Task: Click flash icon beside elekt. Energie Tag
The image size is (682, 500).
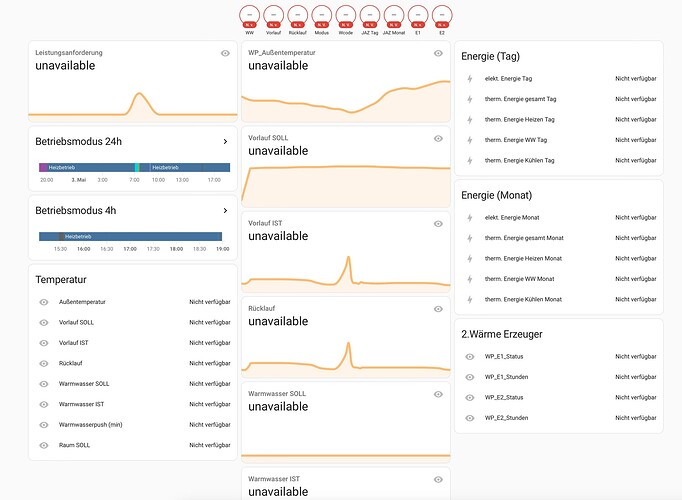Action: [471, 78]
